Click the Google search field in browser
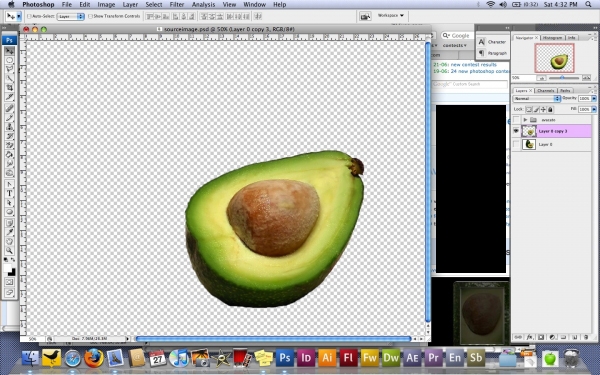 [457, 36]
